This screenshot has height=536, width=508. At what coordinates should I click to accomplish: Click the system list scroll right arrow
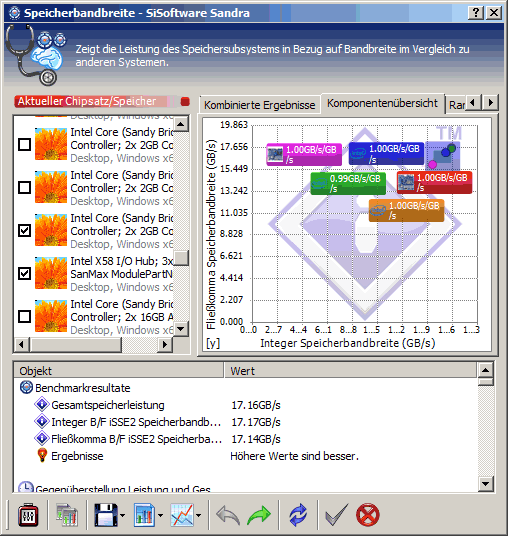[x=165, y=344]
